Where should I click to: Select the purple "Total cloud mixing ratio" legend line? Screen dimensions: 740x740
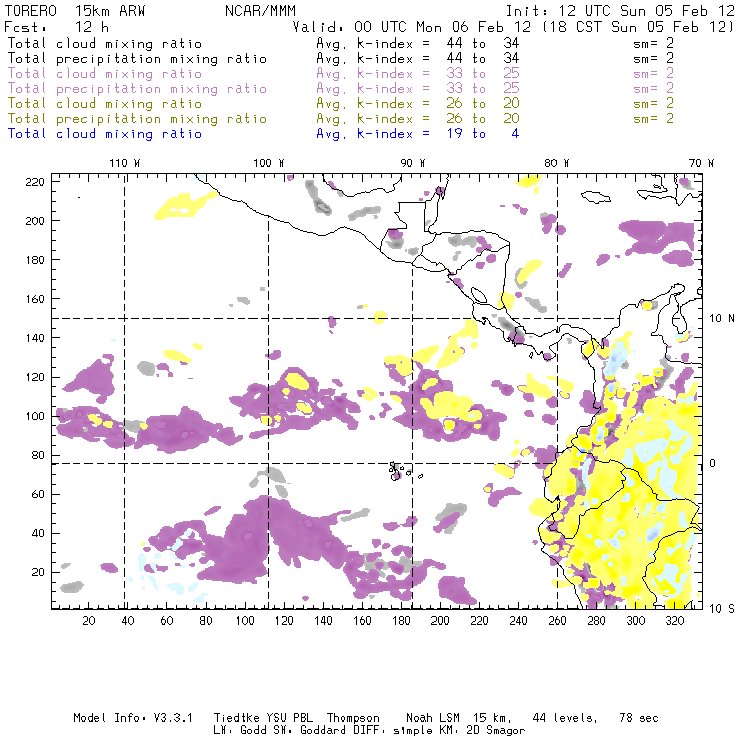(x=105, y=74)
